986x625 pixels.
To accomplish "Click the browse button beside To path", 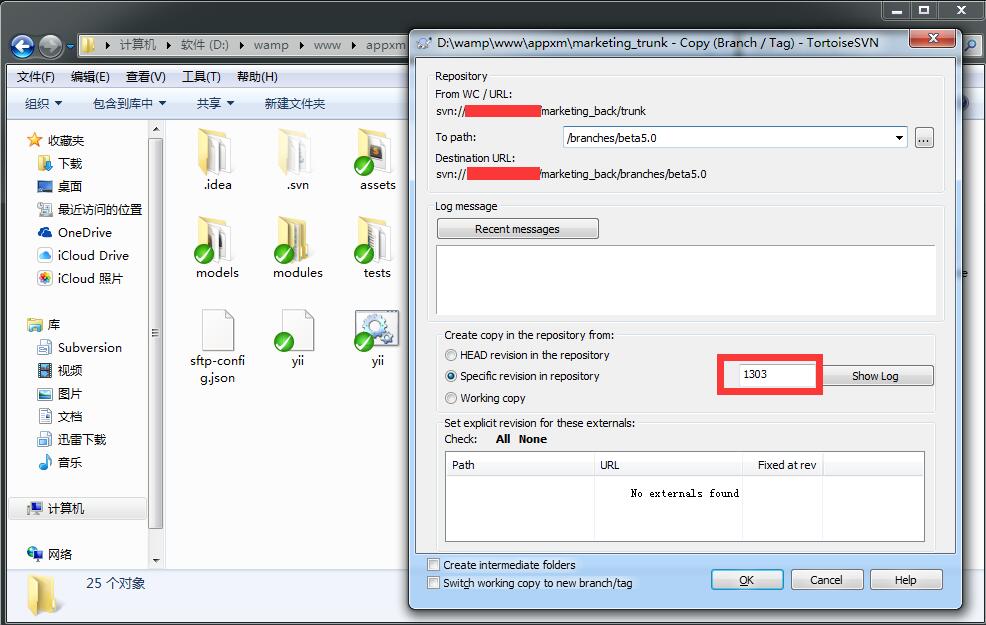I will [924, 138].
